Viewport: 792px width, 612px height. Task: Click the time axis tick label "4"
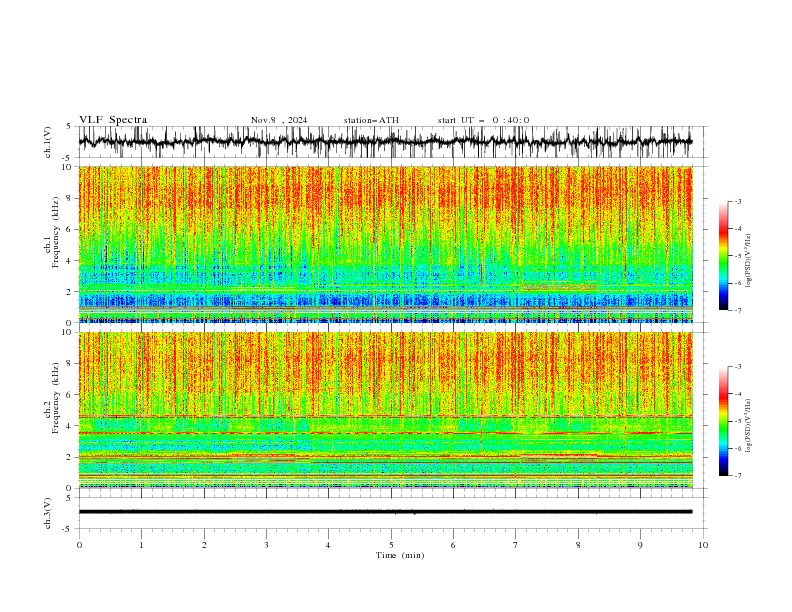tap(329, 545)
